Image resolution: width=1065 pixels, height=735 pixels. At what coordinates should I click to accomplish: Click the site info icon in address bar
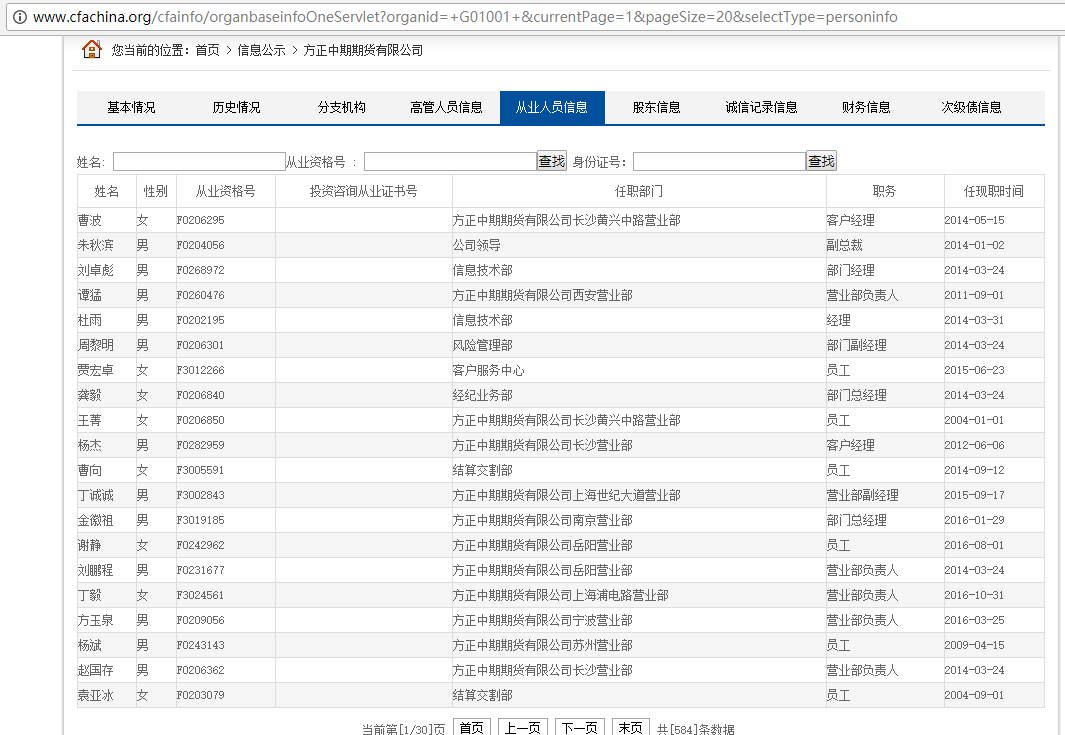point(20,17)
